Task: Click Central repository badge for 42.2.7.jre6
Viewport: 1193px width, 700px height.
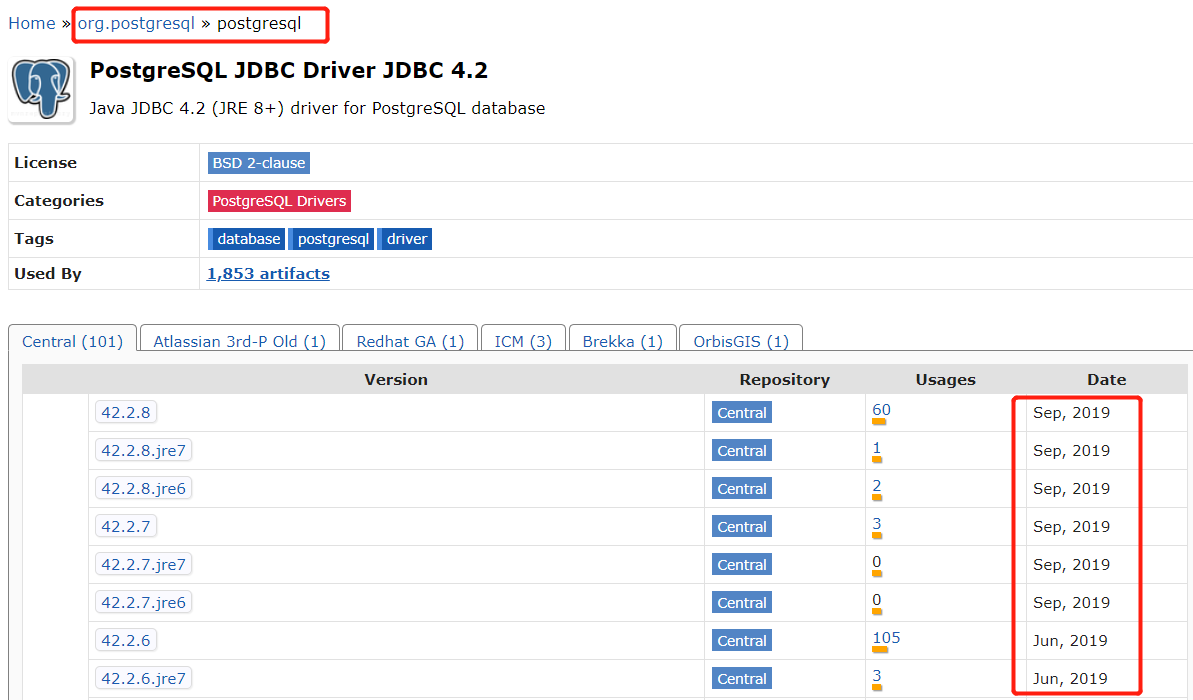Action: click(x=742, y=603)
